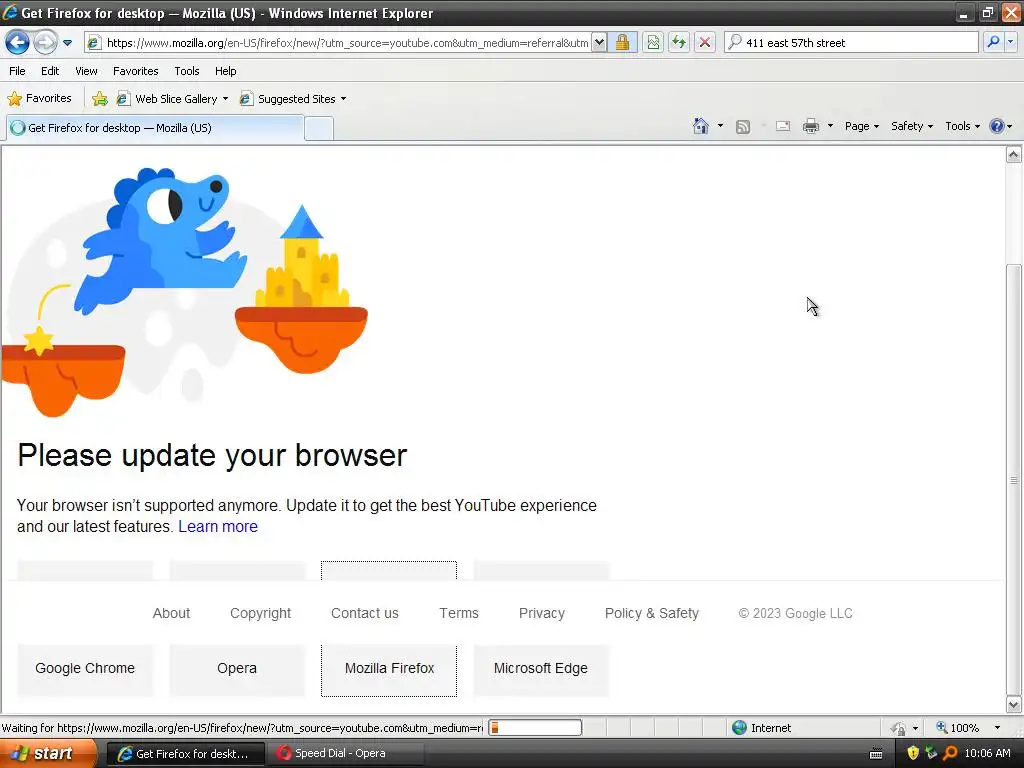The height and width of the screenshot is (768, 1024).
Task: Click the vertical scrollbar thumb
Action: tap(1014, 479)
